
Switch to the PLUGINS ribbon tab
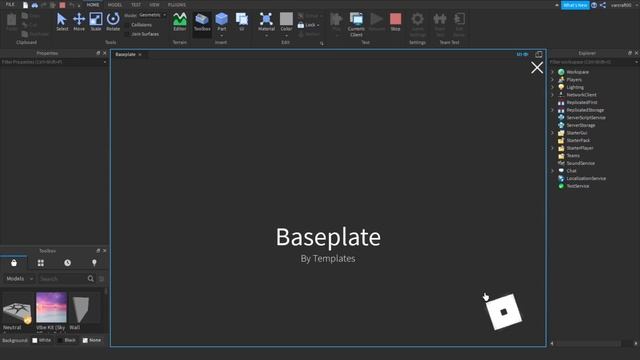click(x=177, y=4)
